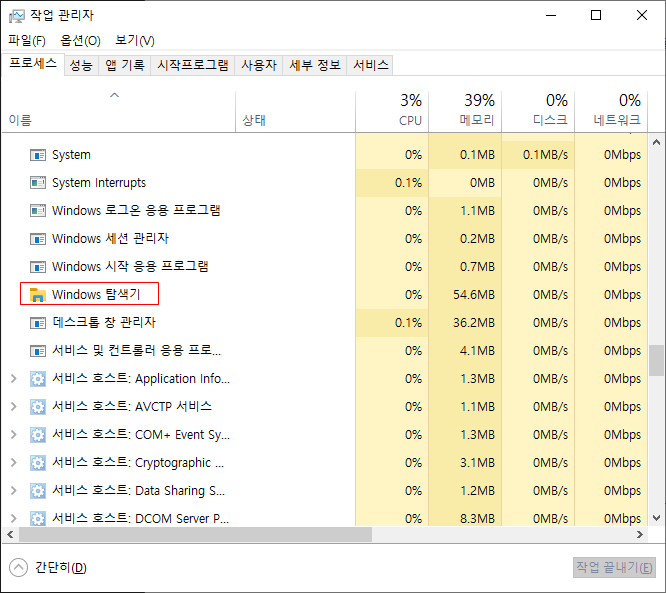Viewport: 666px width, 593px height.
Task: Click the 4.1MB memory value
Action: (x=477, y=351)
